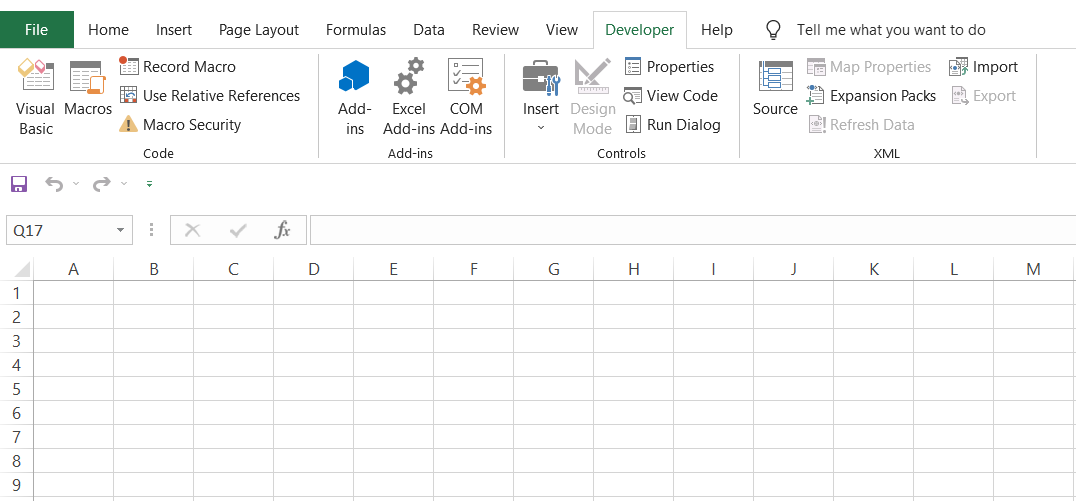Open the File tab
Screen dimensions: 1076x501
[36, 30]
